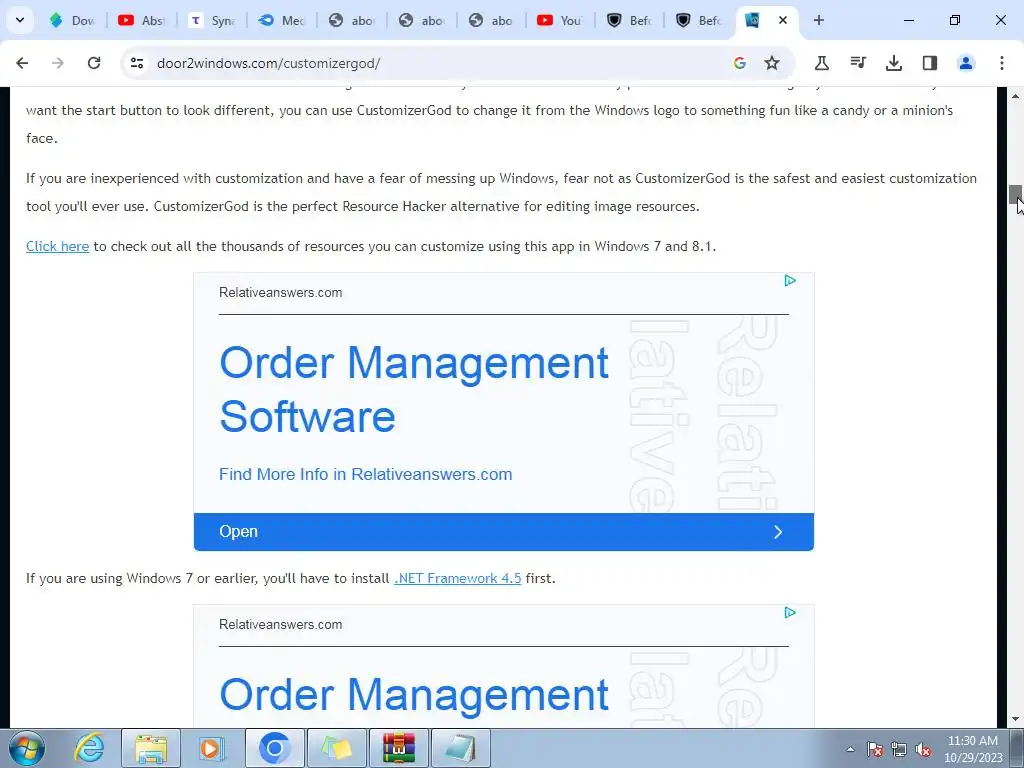Open media controls icon in toolbar
The width and height of the screenshot is (1024, 768).
(x=858, y=63)
